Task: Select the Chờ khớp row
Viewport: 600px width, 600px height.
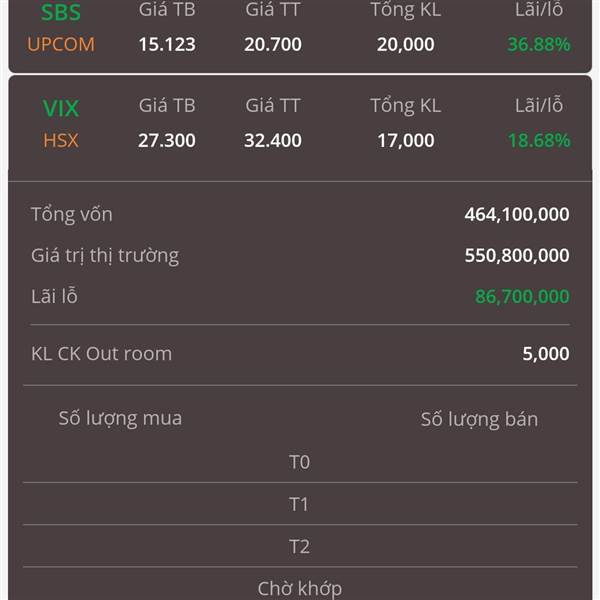Action: (300, 587)
